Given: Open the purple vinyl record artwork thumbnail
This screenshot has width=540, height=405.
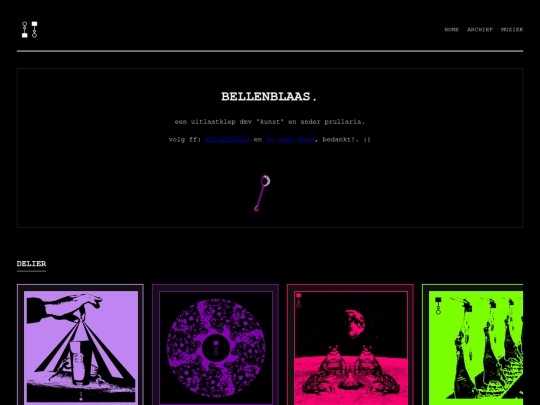Looking at the screenshot, I should tap(215, 345).
